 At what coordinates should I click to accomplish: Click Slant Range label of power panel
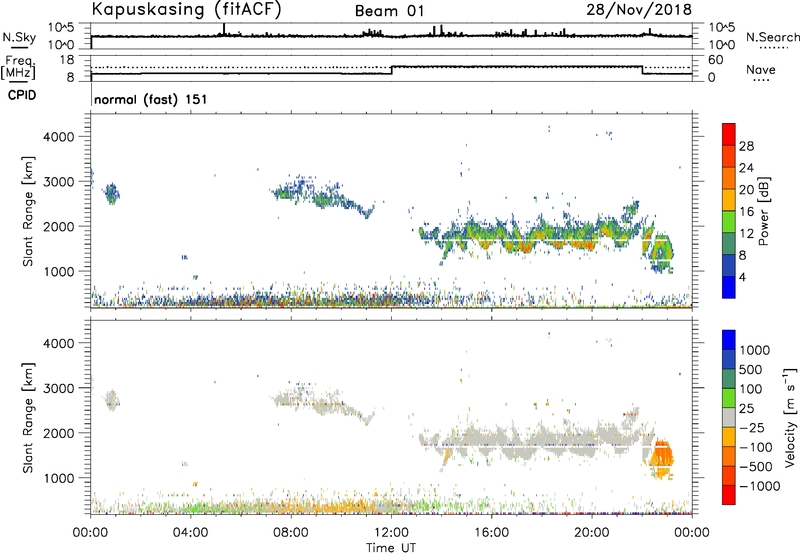pos(28,211)
